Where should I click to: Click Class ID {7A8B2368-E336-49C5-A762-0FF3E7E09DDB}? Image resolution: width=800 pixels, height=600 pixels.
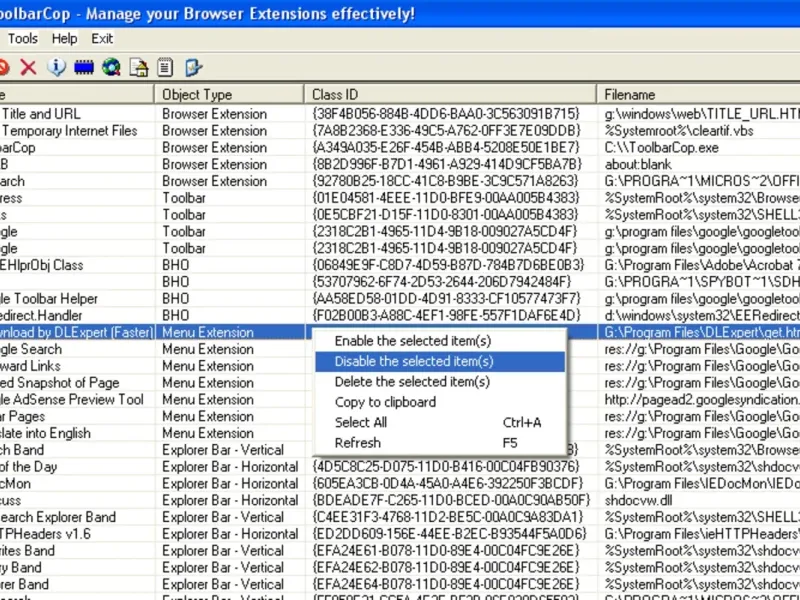(x=446, y=130)
